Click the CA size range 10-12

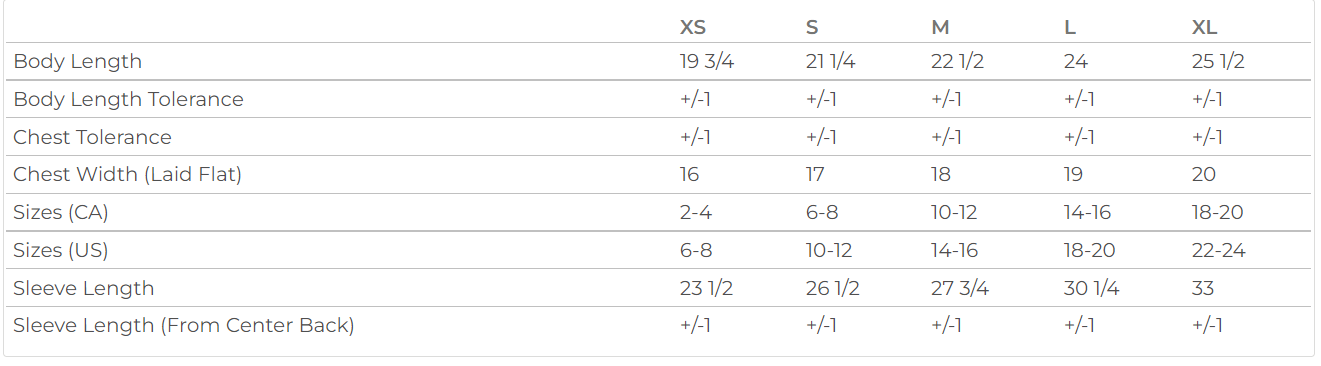[x=953, y=213]
